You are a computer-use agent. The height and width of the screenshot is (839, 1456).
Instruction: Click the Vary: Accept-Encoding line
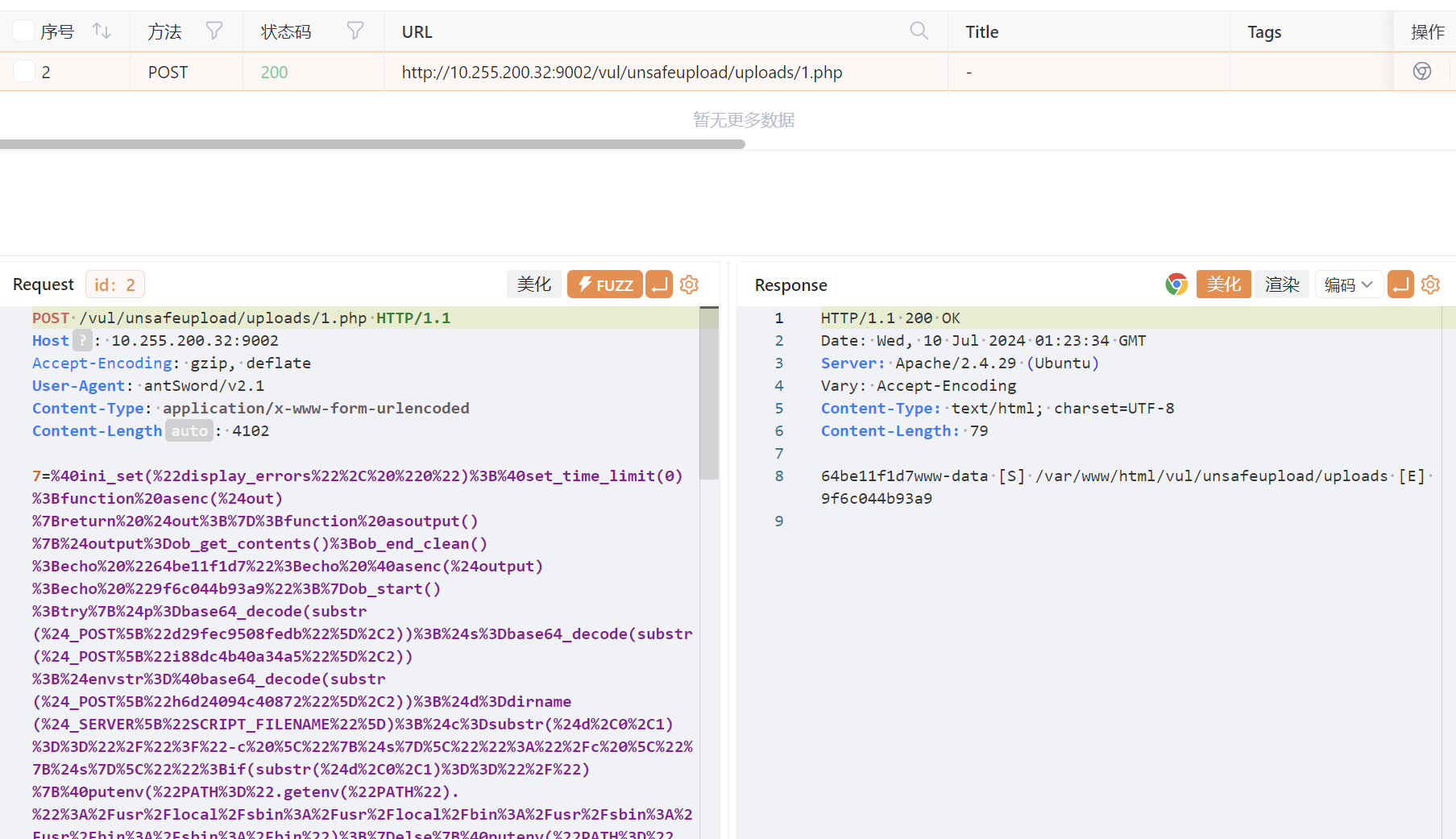[x=919, y=385]
